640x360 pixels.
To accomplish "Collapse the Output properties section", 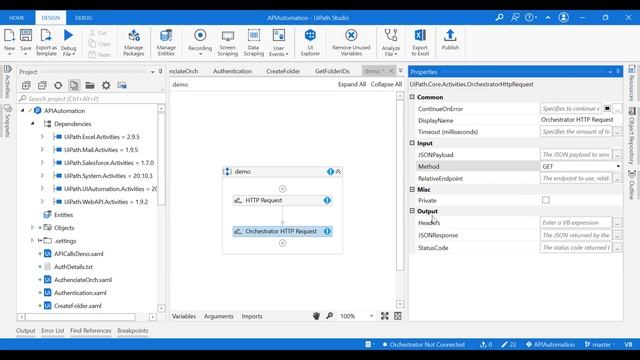I will coord(412,211).
